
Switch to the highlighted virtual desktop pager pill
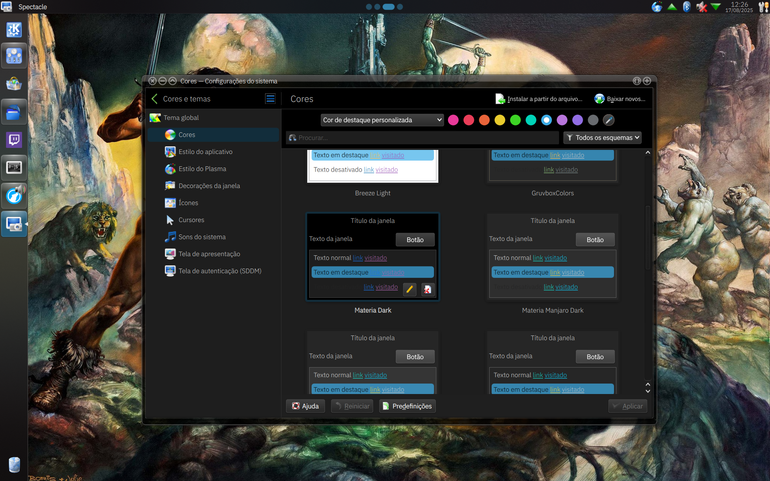tap(388, 7)
